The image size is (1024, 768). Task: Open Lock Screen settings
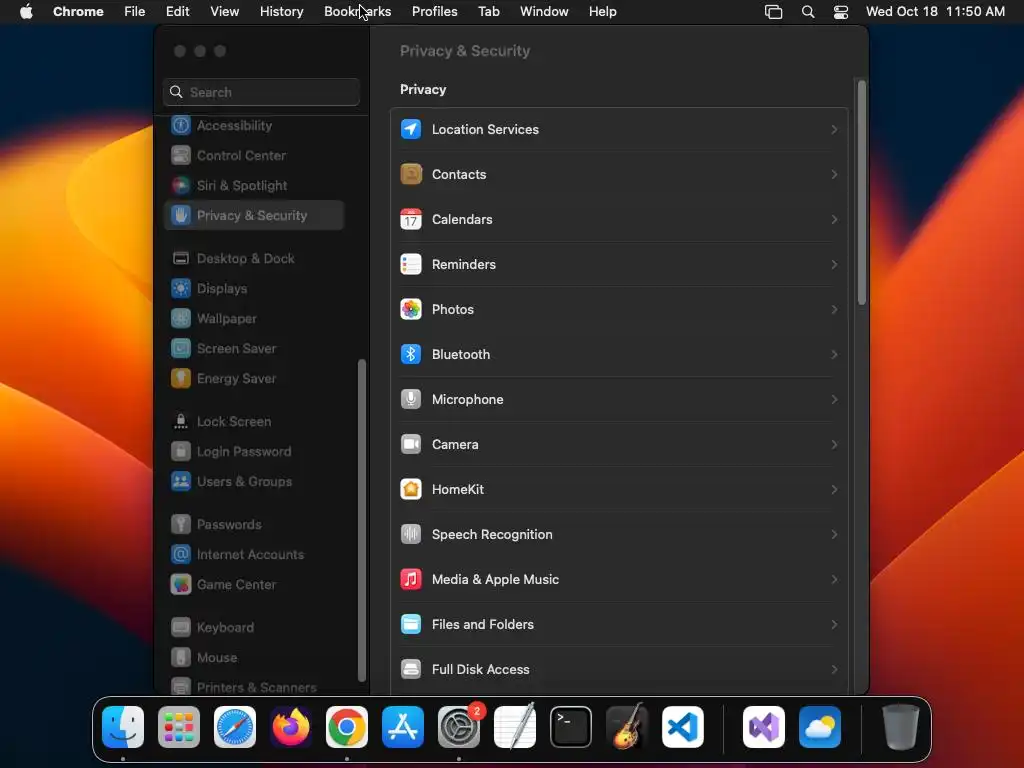coord(253,422)
